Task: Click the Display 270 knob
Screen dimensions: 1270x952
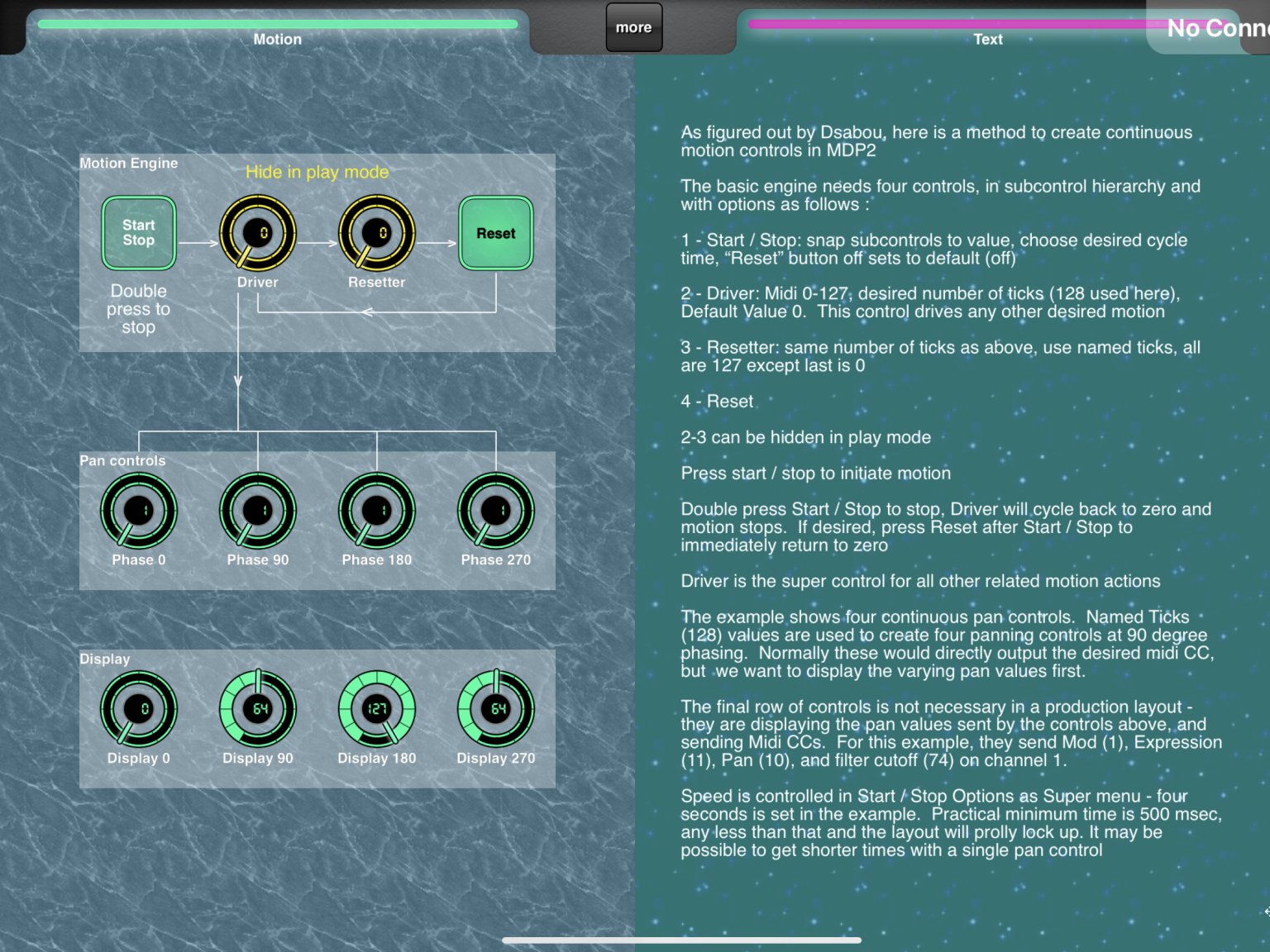Action: (496, 709)
